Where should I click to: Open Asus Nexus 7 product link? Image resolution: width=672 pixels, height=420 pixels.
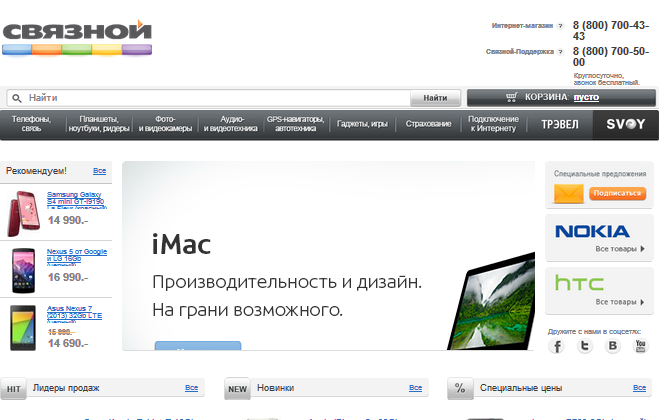75,315
